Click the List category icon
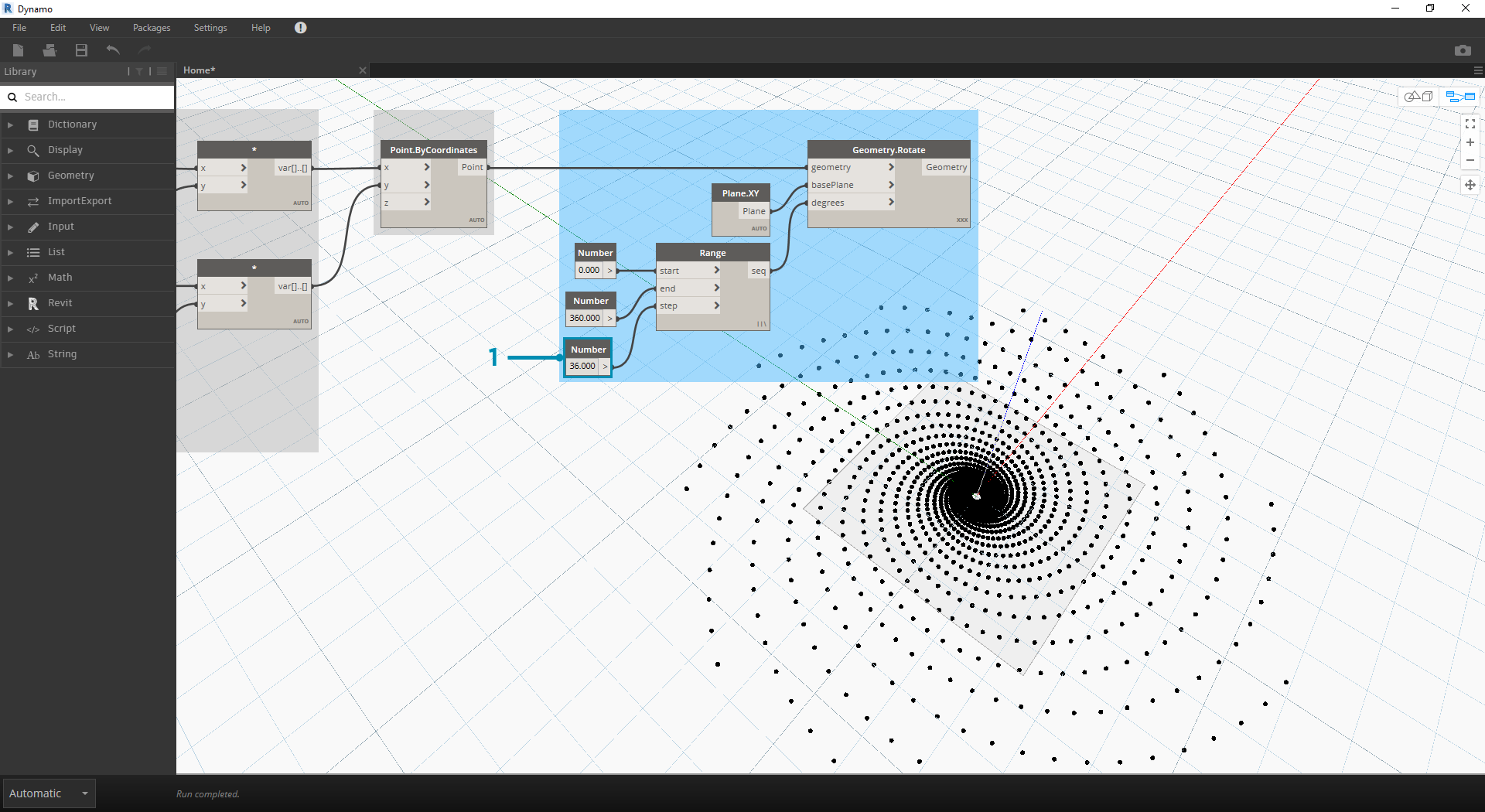 (x=33, y=252)
